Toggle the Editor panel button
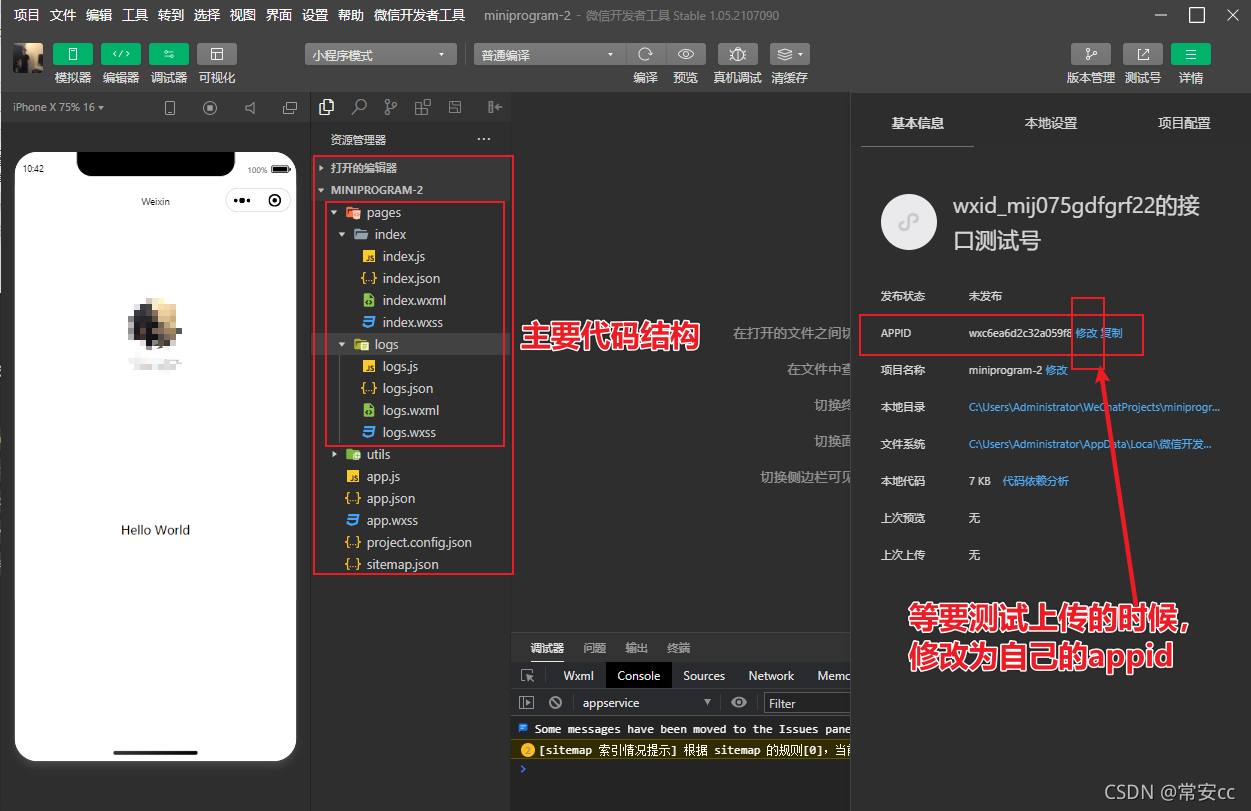1251x811 pixels. pos(121,54)
